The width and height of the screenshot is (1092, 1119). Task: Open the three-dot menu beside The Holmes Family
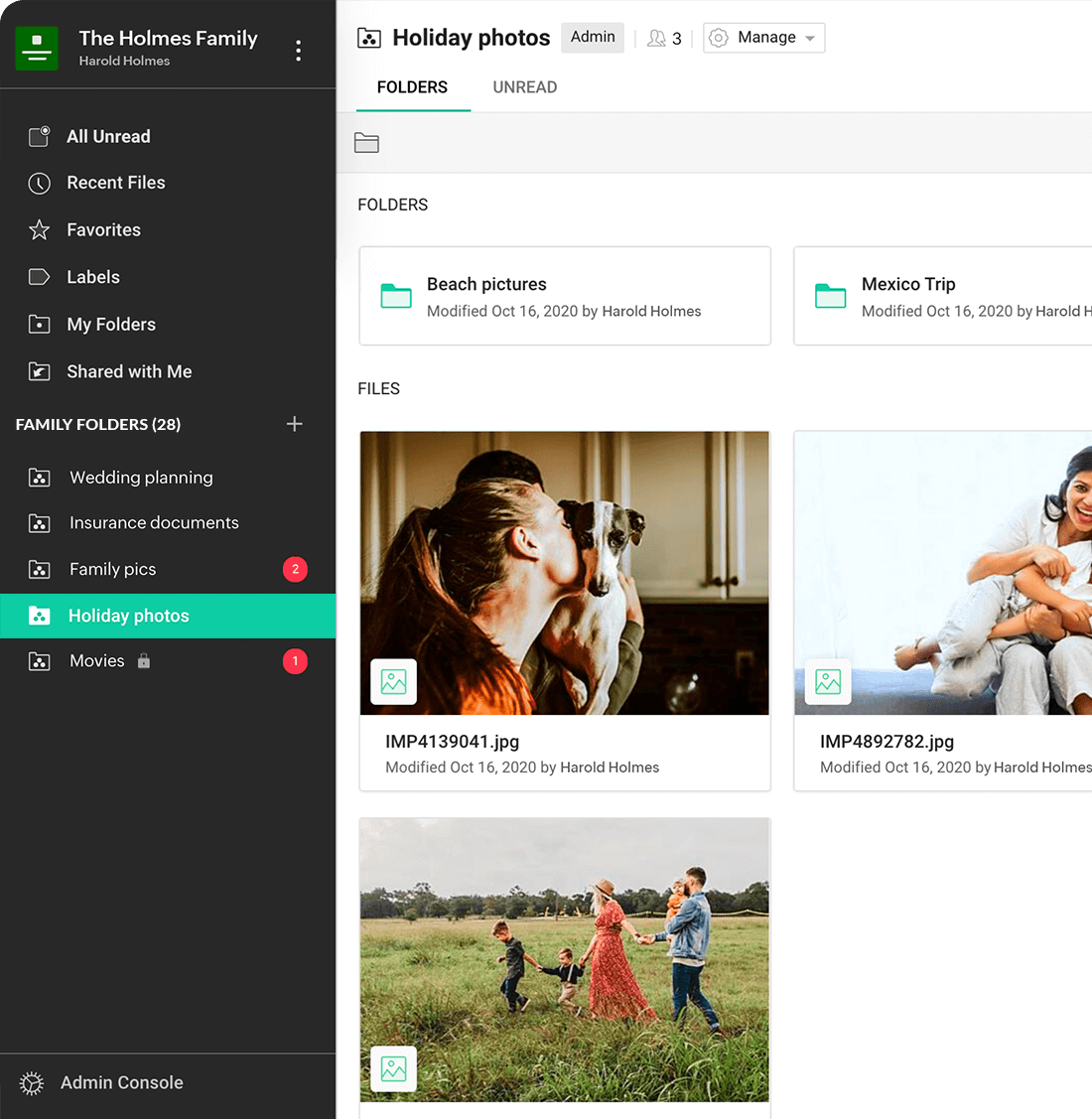click(x=298, y=51)
